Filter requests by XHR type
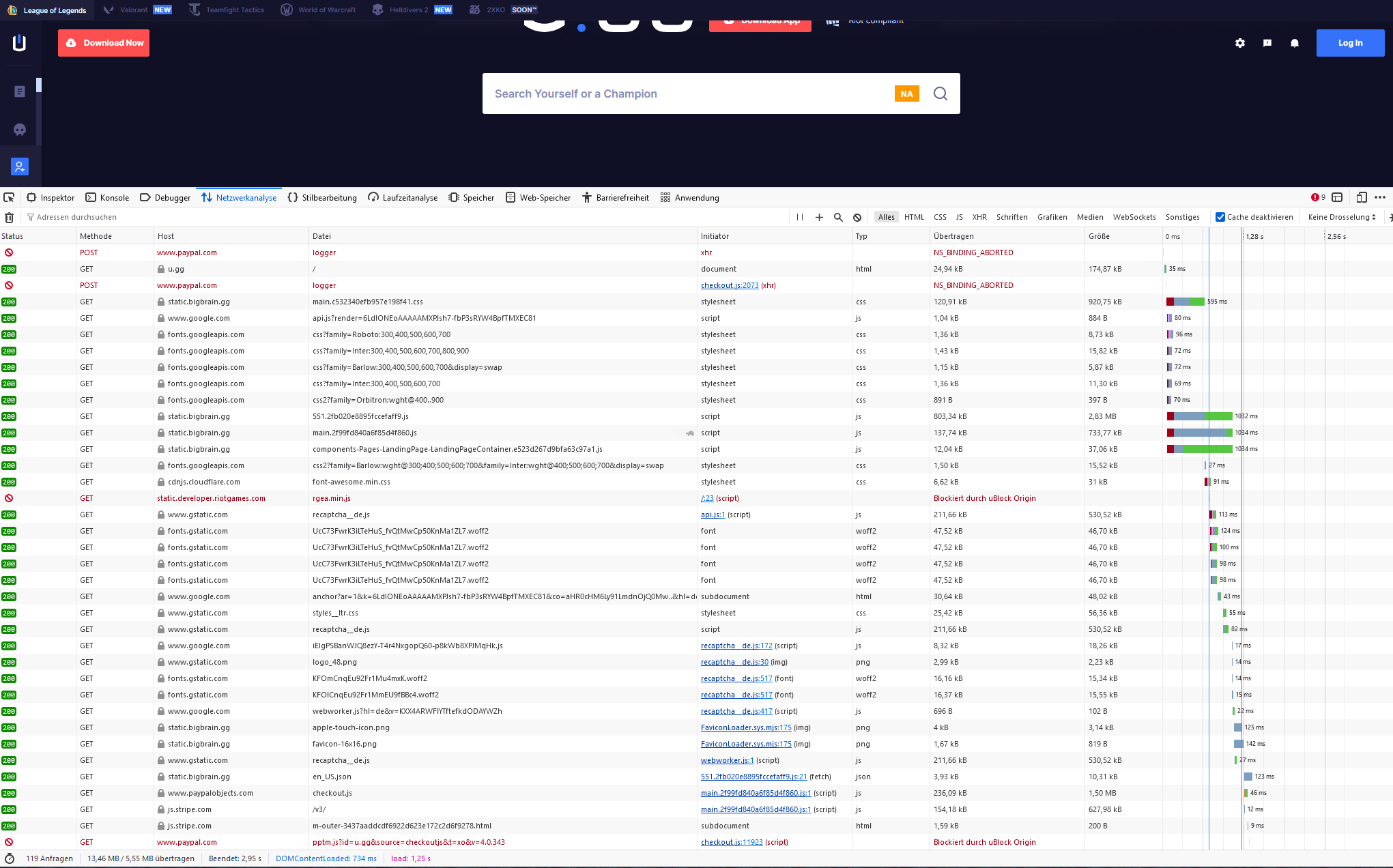1393x868 pixels. click(x=979, y=217)
